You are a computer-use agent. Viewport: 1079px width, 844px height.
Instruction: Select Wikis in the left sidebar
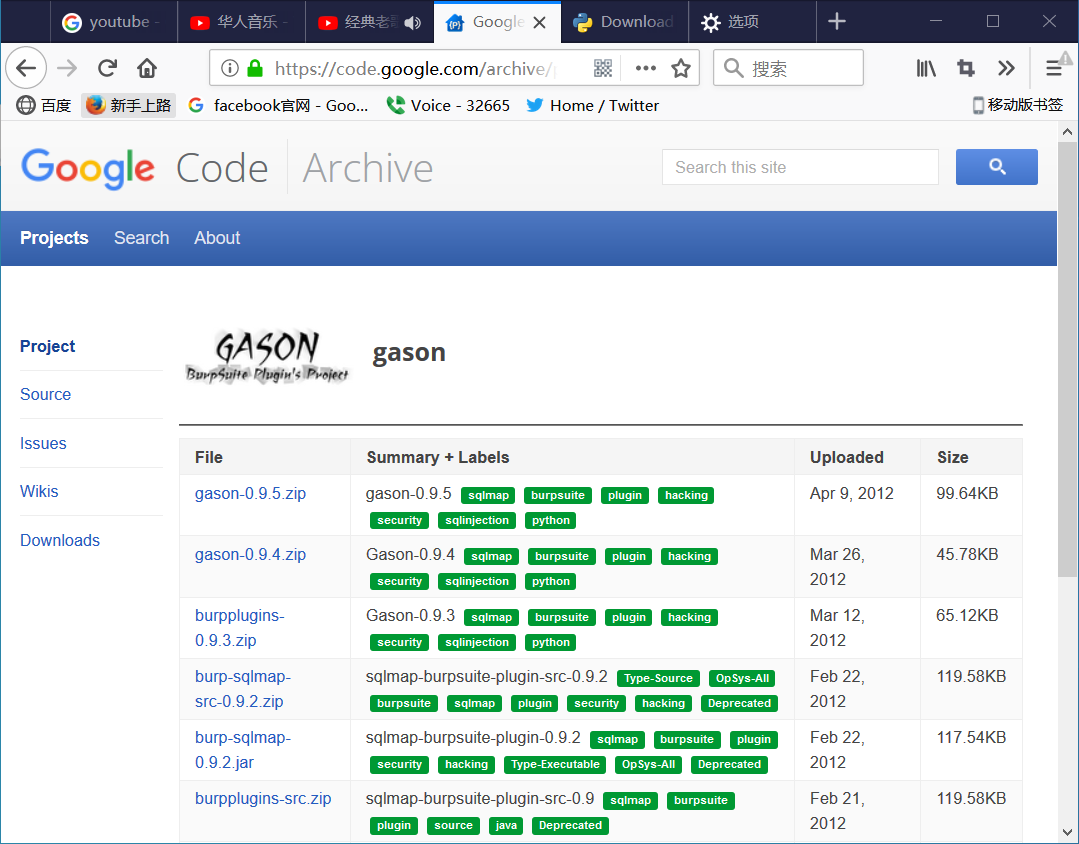[x=39, y=492]
